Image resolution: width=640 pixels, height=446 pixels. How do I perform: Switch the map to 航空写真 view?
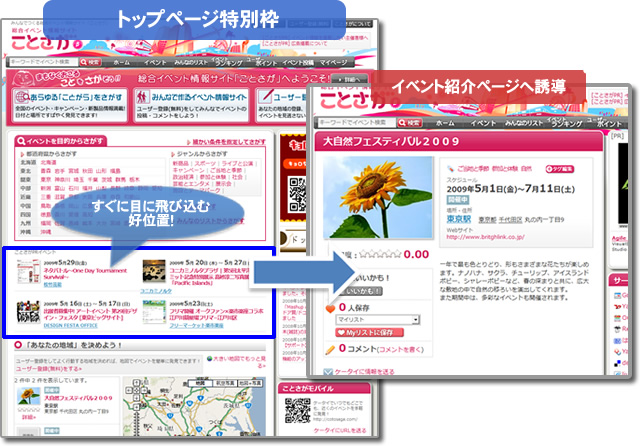pyautogui.click(x=225, y=383)
